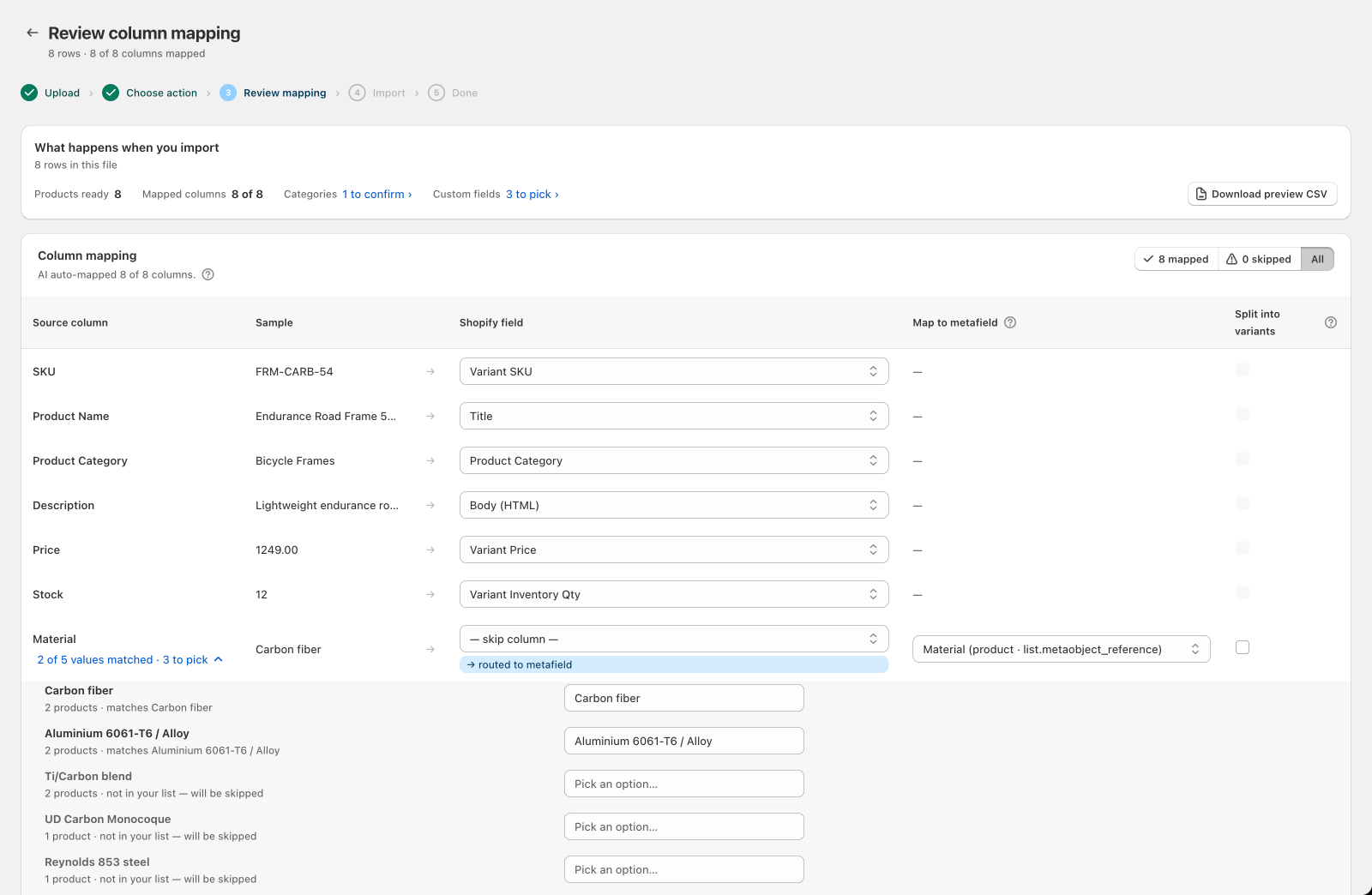Click the step 3 circle icon
This screenshot has height=895, width=1372.
click(x=228, y=93)
